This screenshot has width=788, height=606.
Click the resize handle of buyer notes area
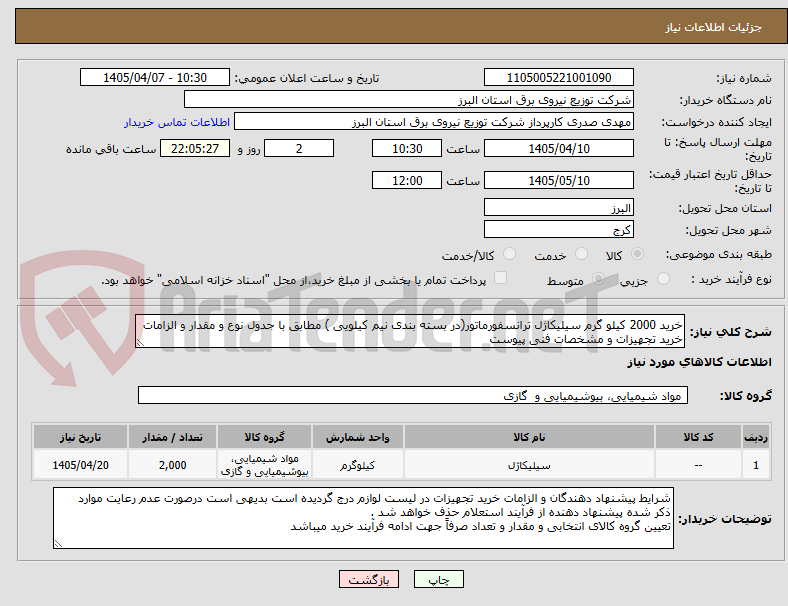[58, 543]
